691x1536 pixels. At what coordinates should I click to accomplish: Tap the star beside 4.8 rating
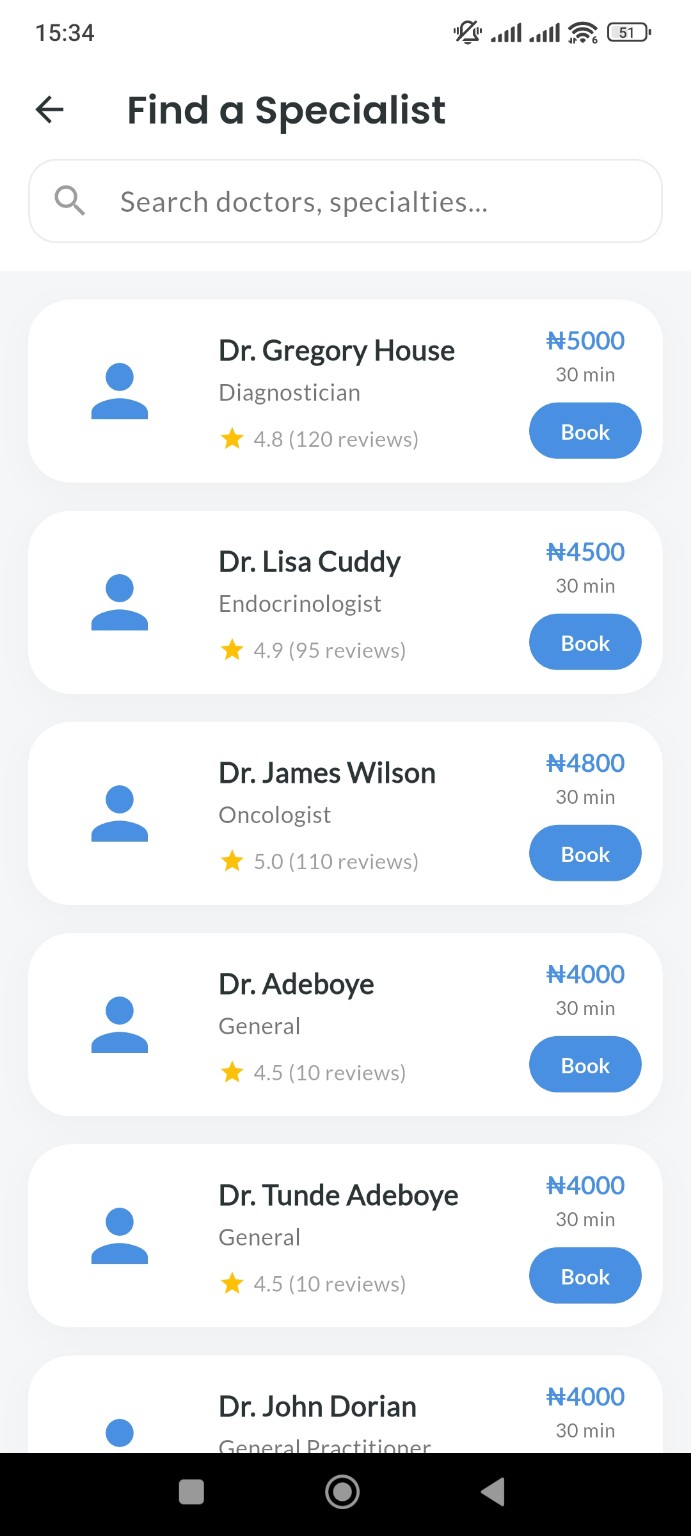232,439
